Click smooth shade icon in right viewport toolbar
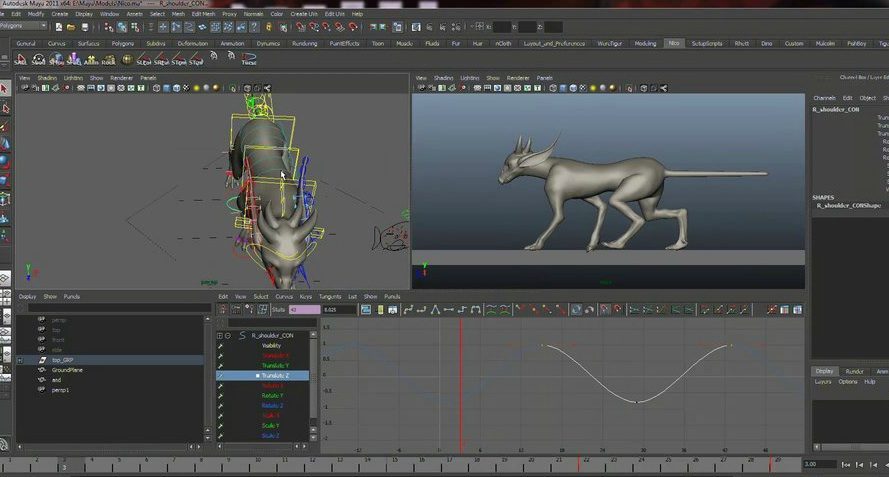The image size is (889, 477). 563,88
